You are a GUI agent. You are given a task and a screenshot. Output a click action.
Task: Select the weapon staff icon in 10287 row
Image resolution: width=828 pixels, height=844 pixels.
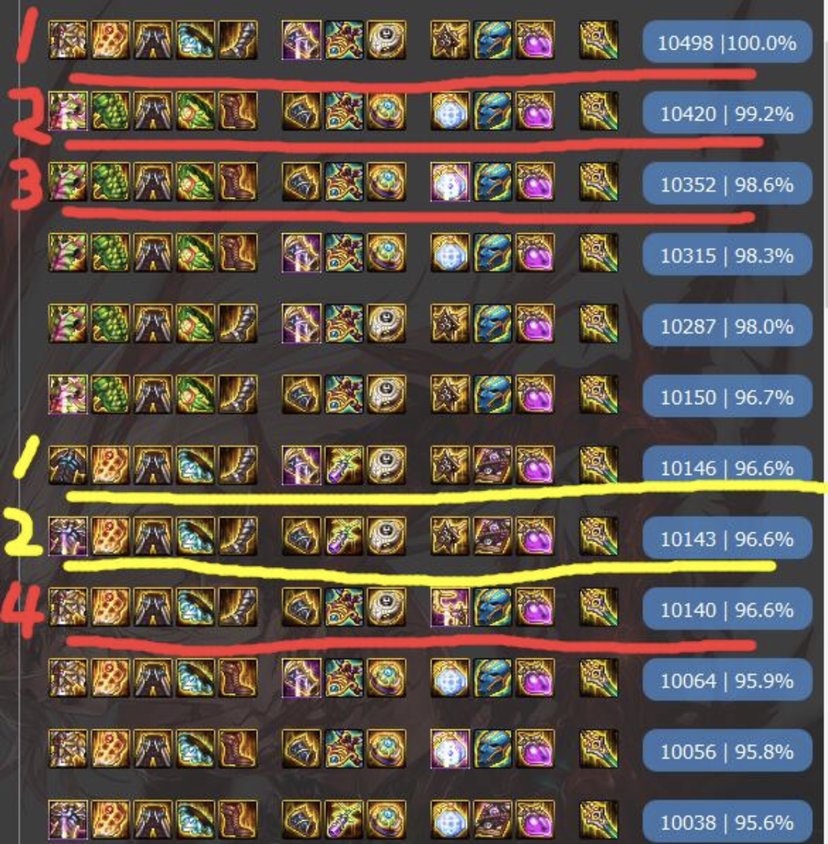(x=599, y=323)
